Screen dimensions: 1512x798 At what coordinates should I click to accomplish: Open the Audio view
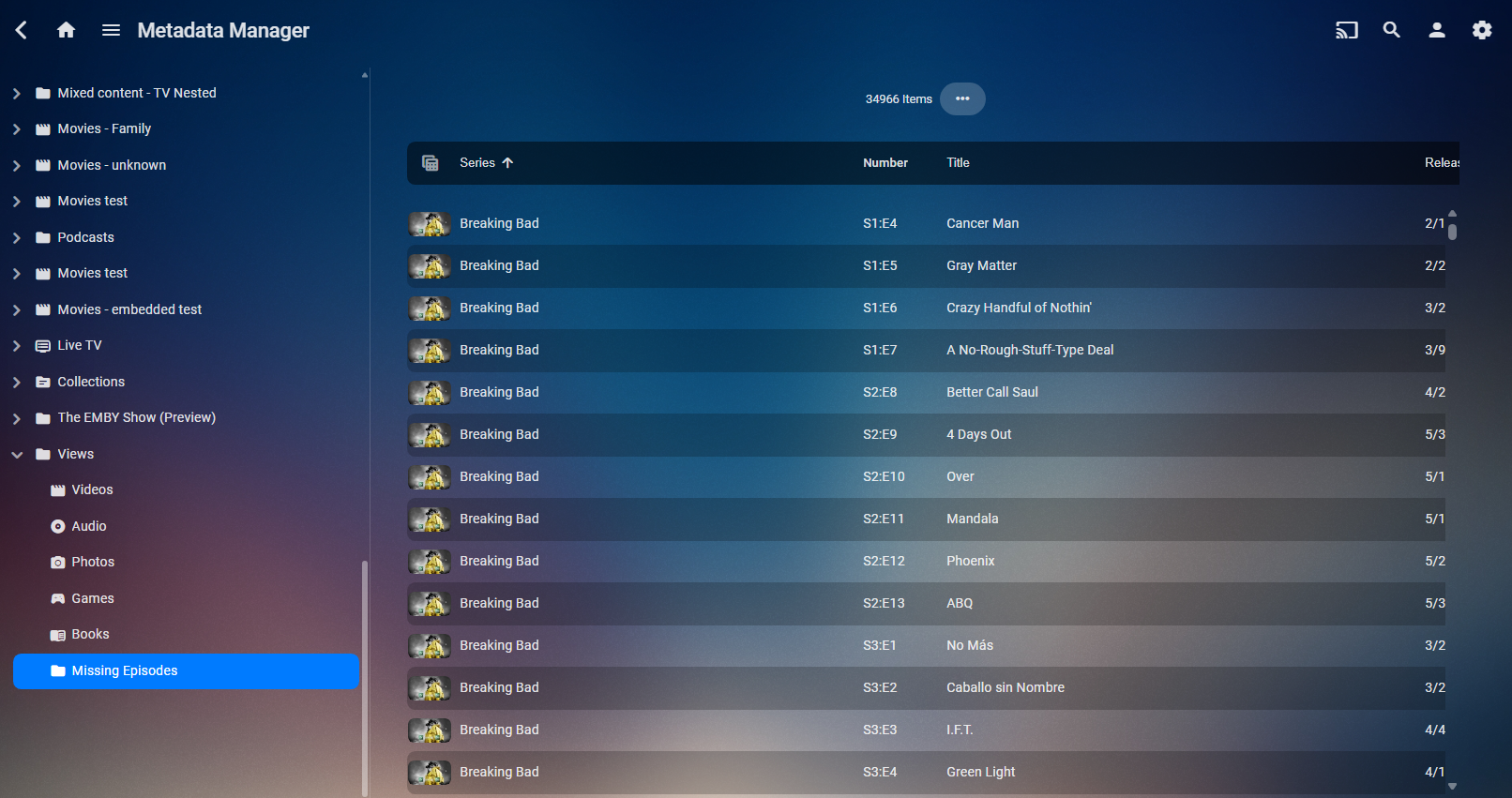pos(89,526)
